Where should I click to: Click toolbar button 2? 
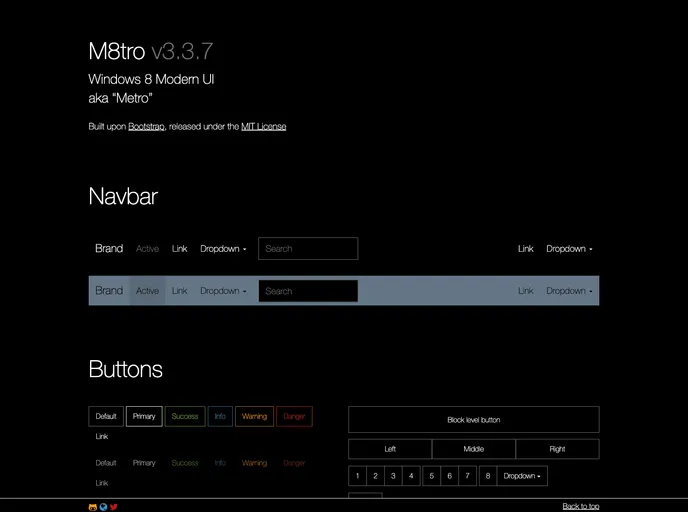click(x=376, y=476)
